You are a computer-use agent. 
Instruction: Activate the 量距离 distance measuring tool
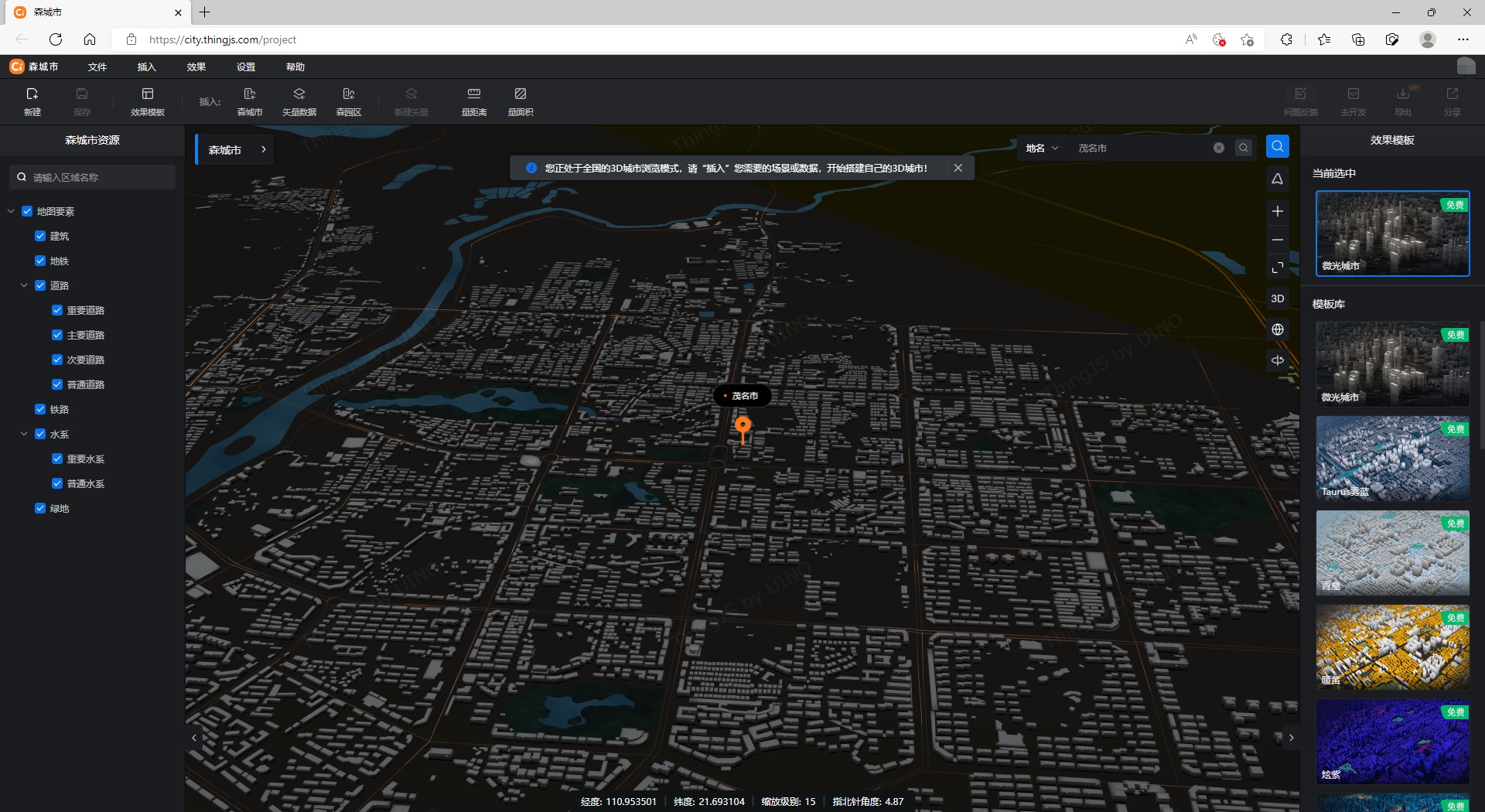click(x=473, y=101)
